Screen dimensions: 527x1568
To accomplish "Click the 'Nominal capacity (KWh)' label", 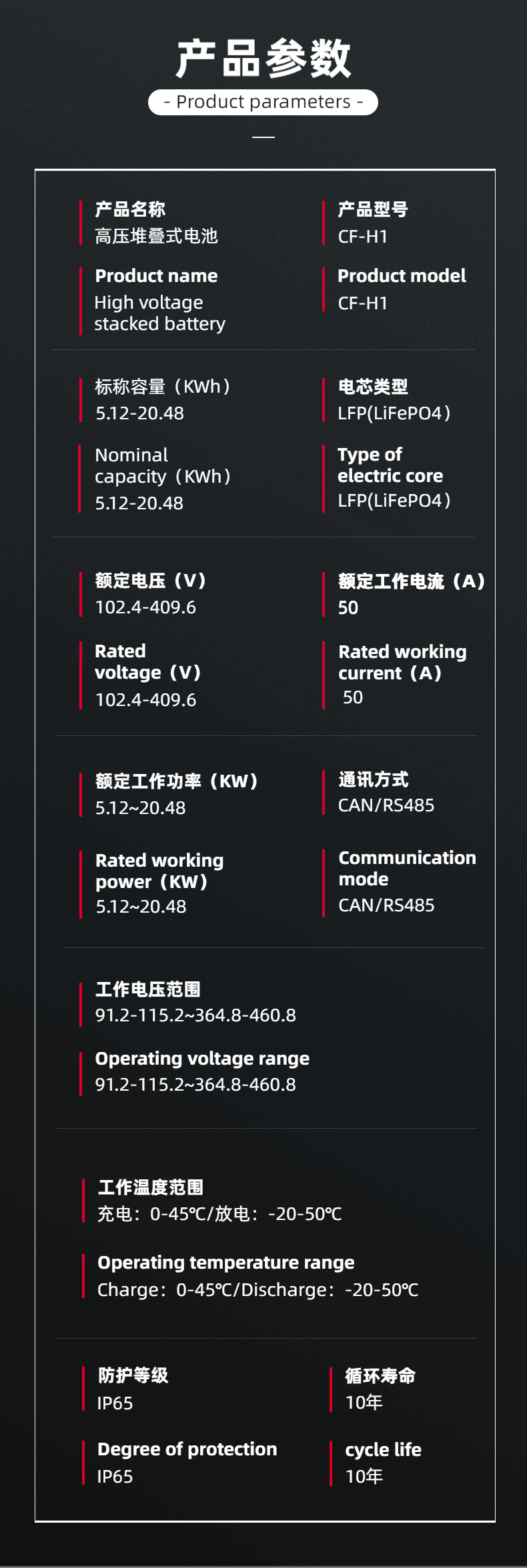I will pos(162,466).
